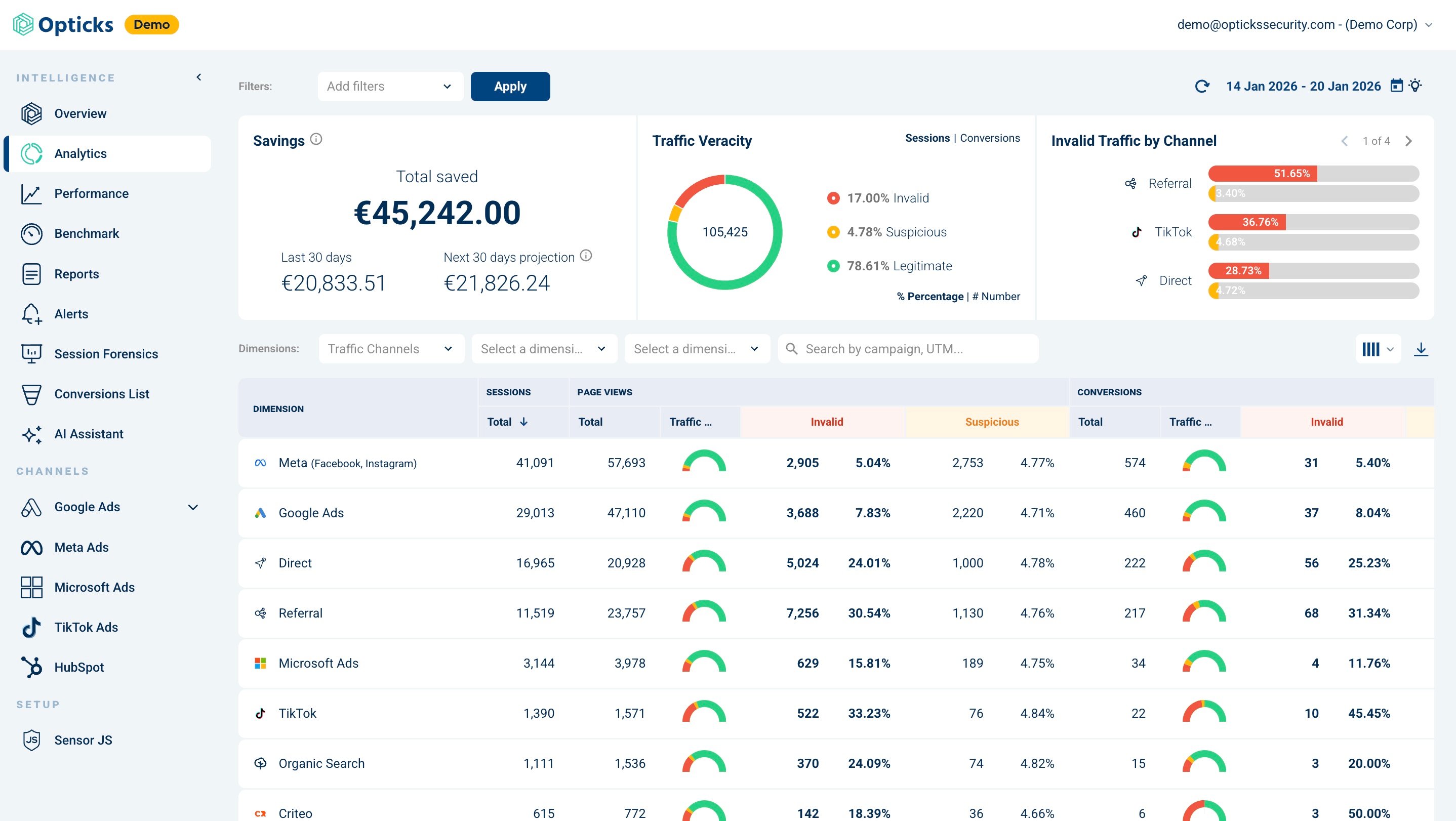The width and height of the screenshot is (1456, 821).
Task: Open the Add filters dropdown
Action: (x=390, y=87)
